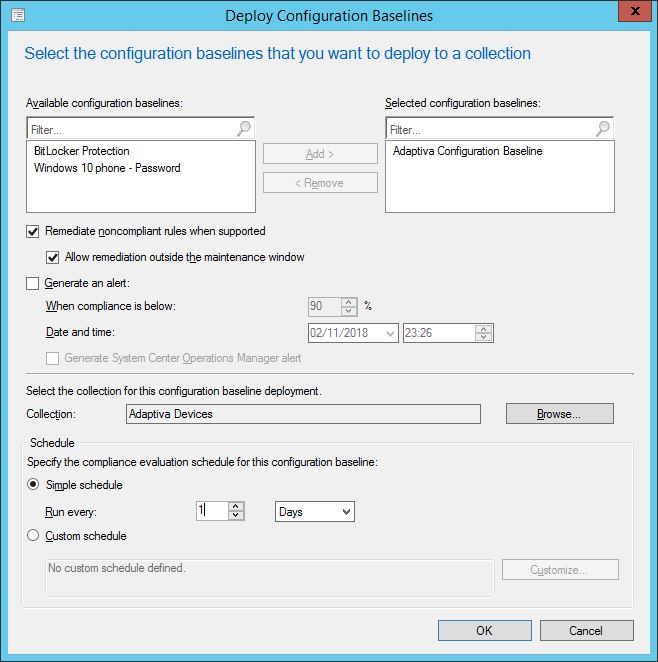Enable Generate an alert checkbox
658x662 pixels.
point(32,283)
